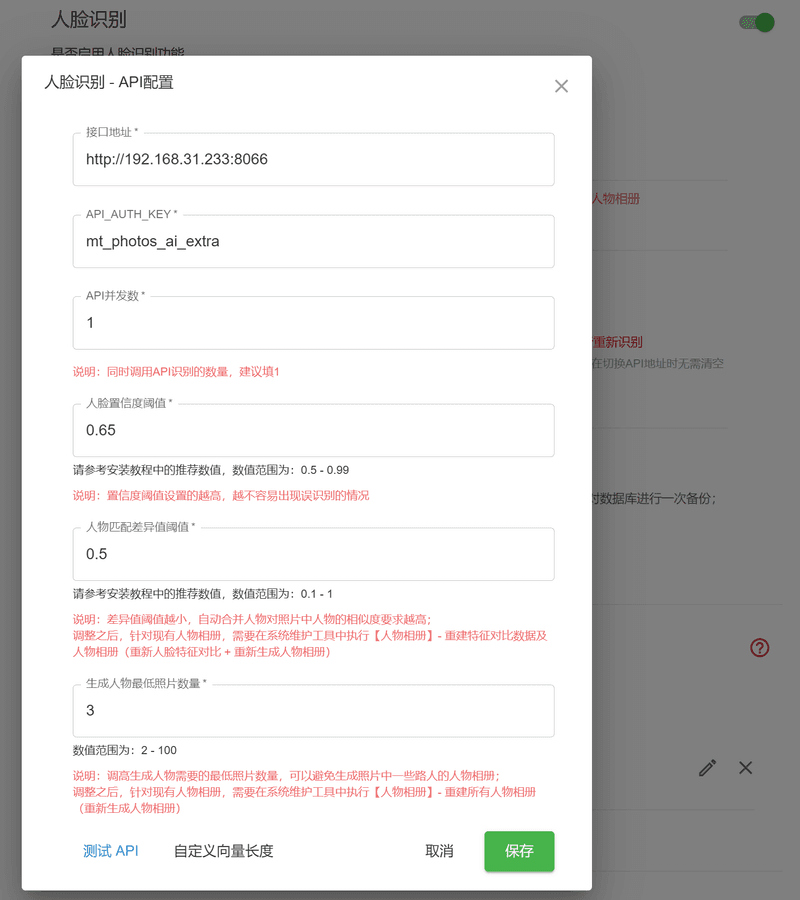Screen dimensions: 800x900
Task: Click the 测试 API link
Action: click(x=110, y=851)
